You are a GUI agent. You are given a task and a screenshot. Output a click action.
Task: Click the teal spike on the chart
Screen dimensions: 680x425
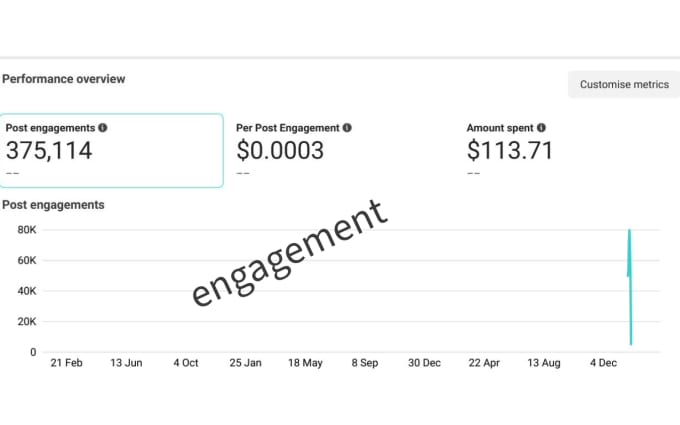point(630,287)
